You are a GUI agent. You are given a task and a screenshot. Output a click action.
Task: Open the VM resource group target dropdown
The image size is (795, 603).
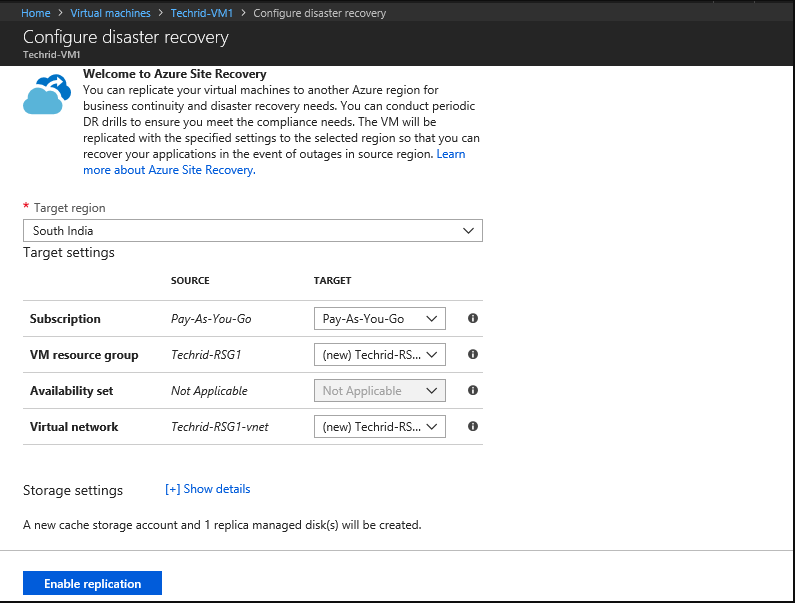[380, 354]
